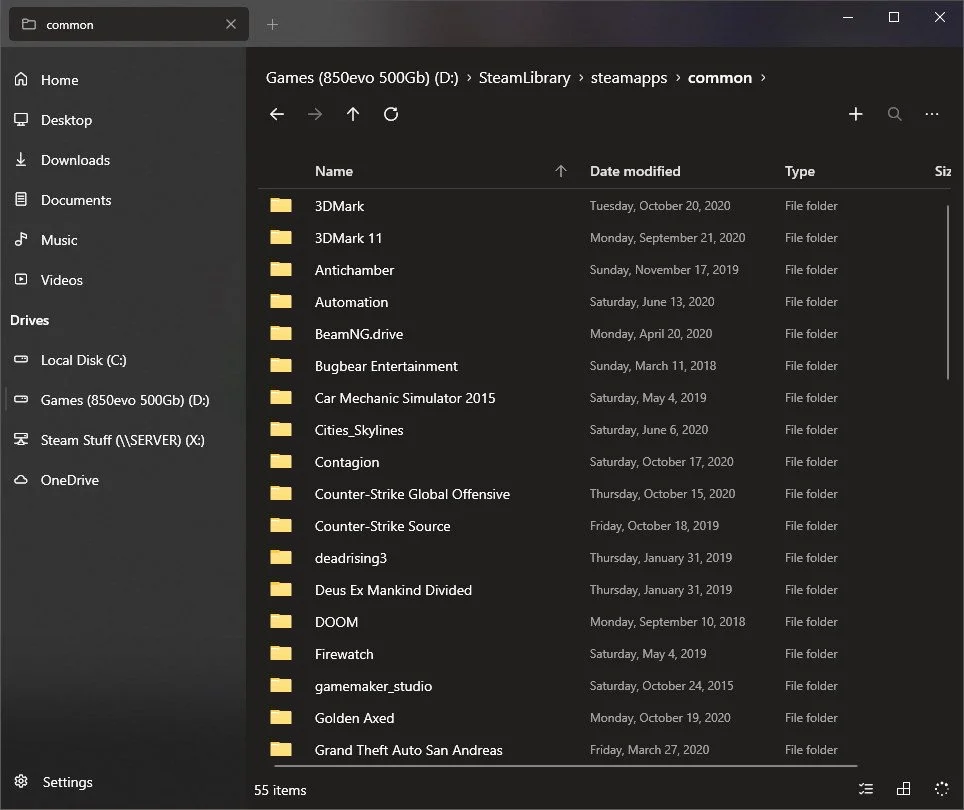Viewport: 964px width, 810px height.
Task: Open Home in the sidebar
Action: [x=123, y=80]
